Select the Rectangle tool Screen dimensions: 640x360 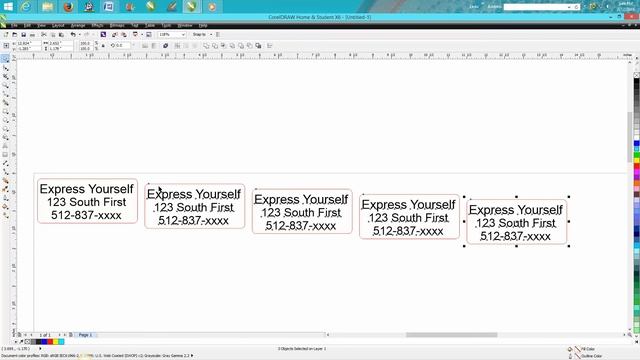(x=5, y=111)
